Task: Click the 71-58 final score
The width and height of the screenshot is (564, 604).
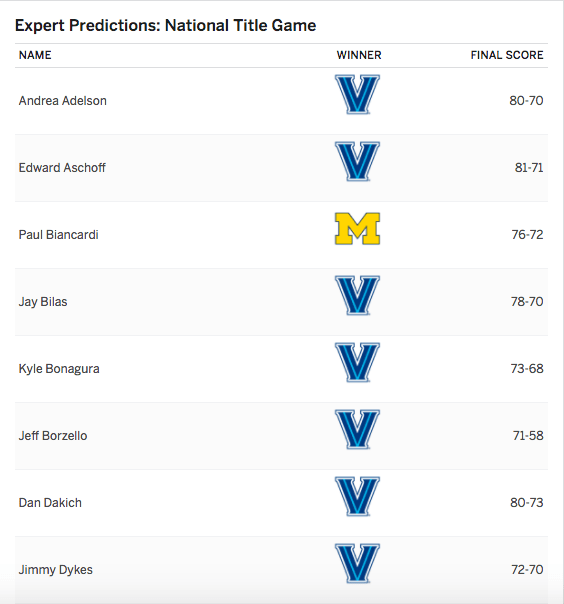Action: 528,436
